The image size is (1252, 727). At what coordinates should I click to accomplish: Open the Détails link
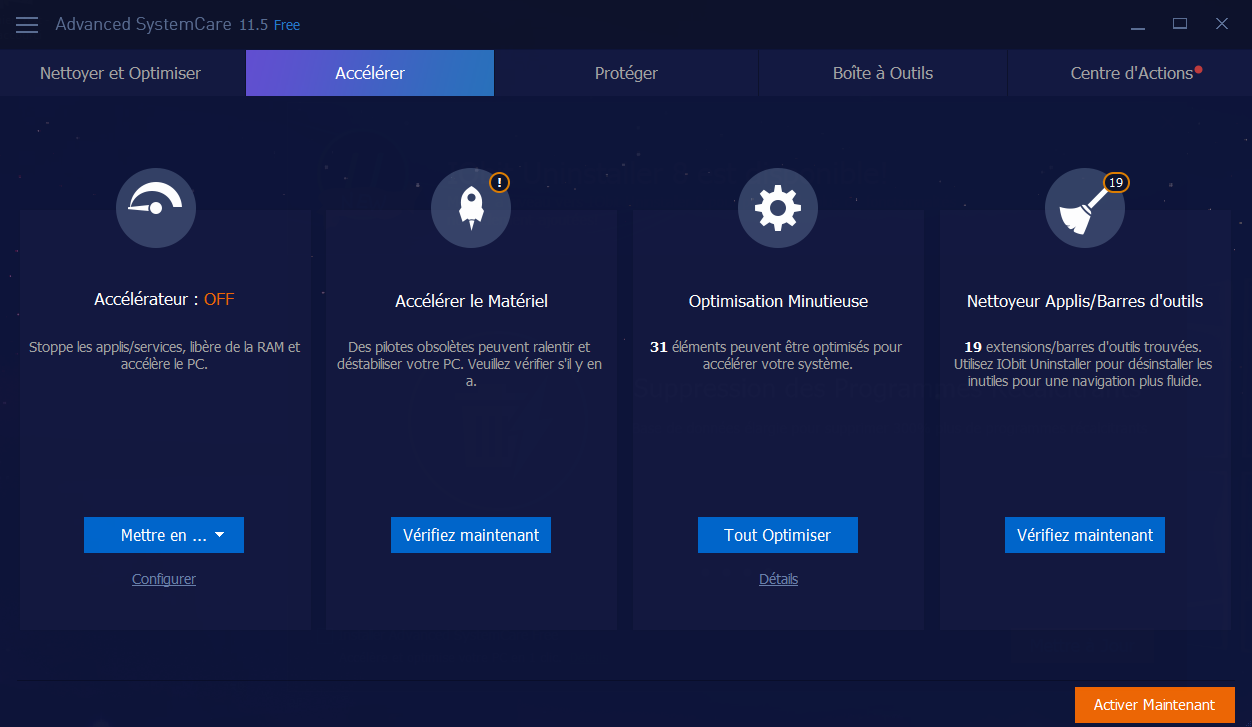tap(778, 579)
